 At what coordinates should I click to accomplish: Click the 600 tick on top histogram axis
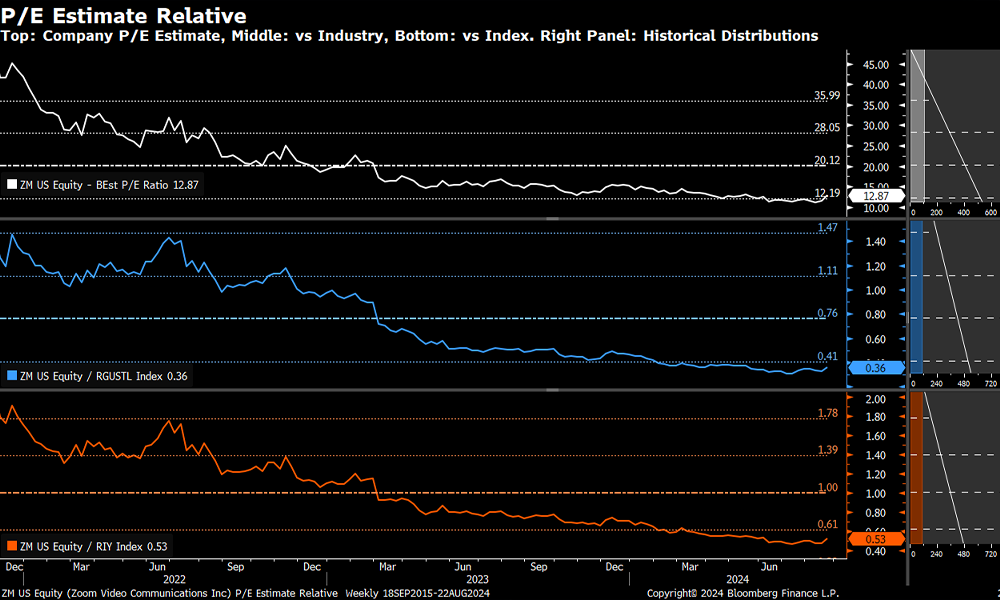point(990,213)
